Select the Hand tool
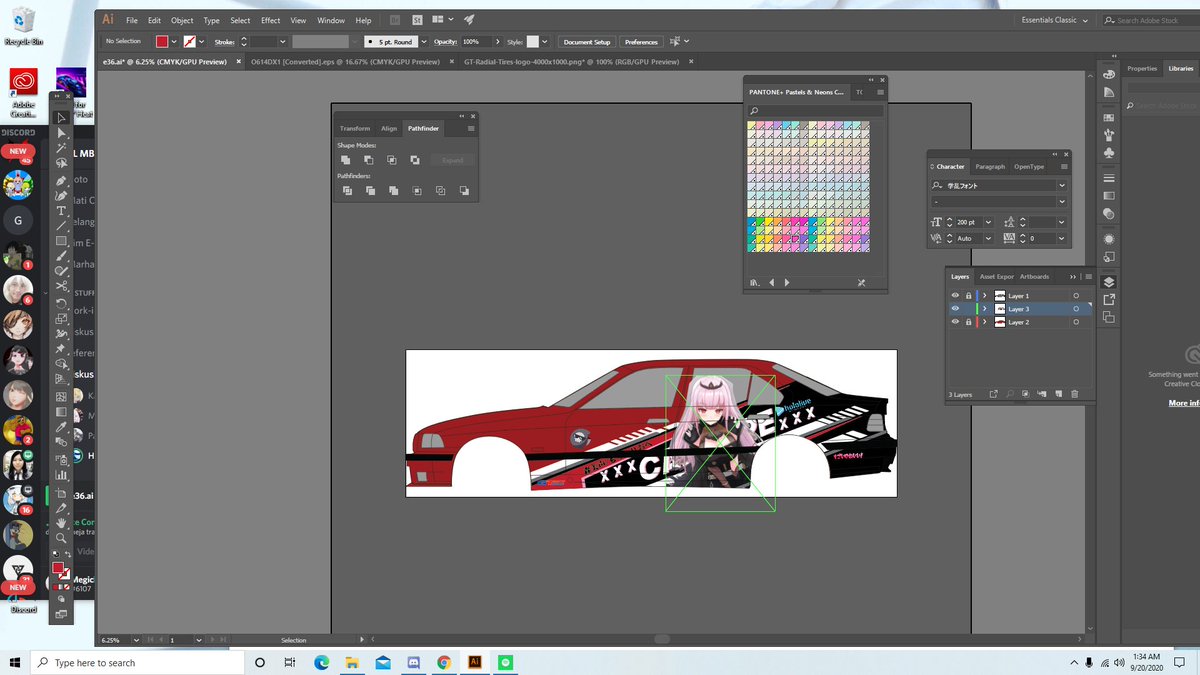This screenshot has height=675, width=1200. (x=62, y=522)
